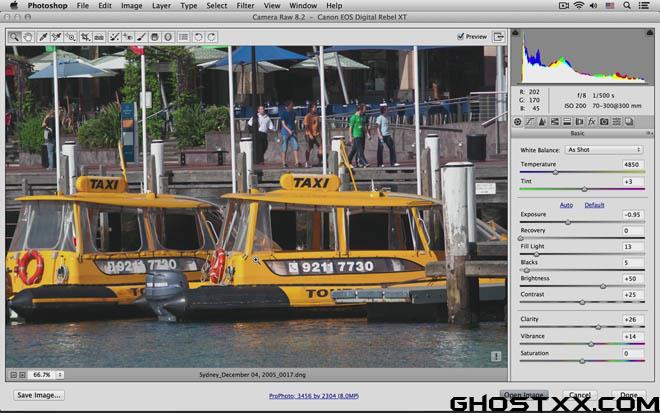This screenshot has width=660, height=413.
Task: Open Spotlight search in menu bar
Action: (x=627, y=5)
